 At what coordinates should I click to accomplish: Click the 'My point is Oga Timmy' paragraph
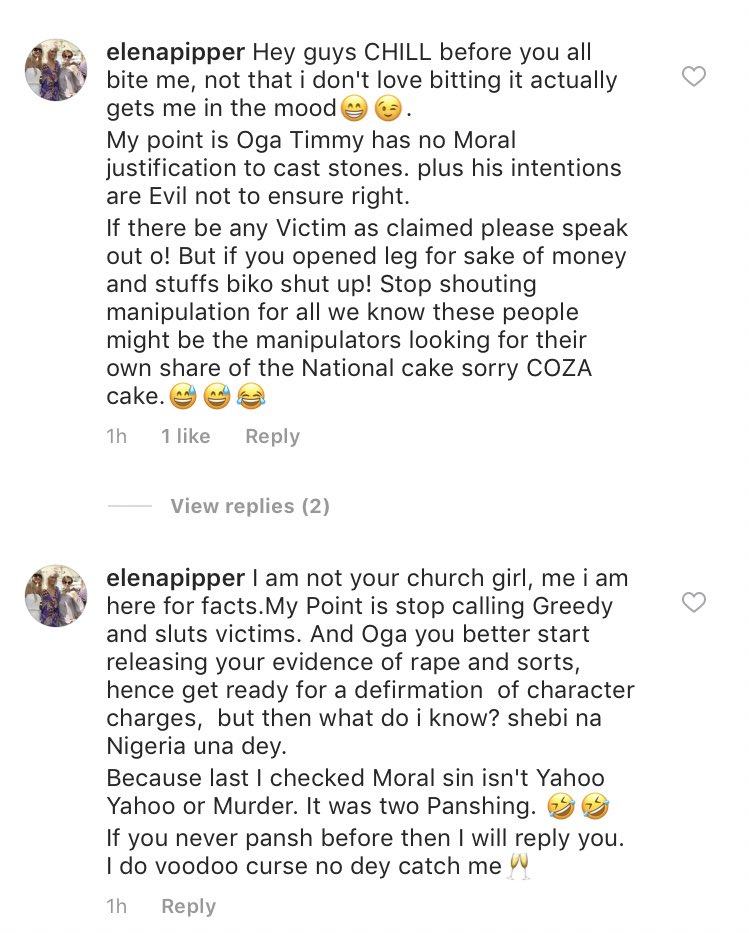[363, 167]
